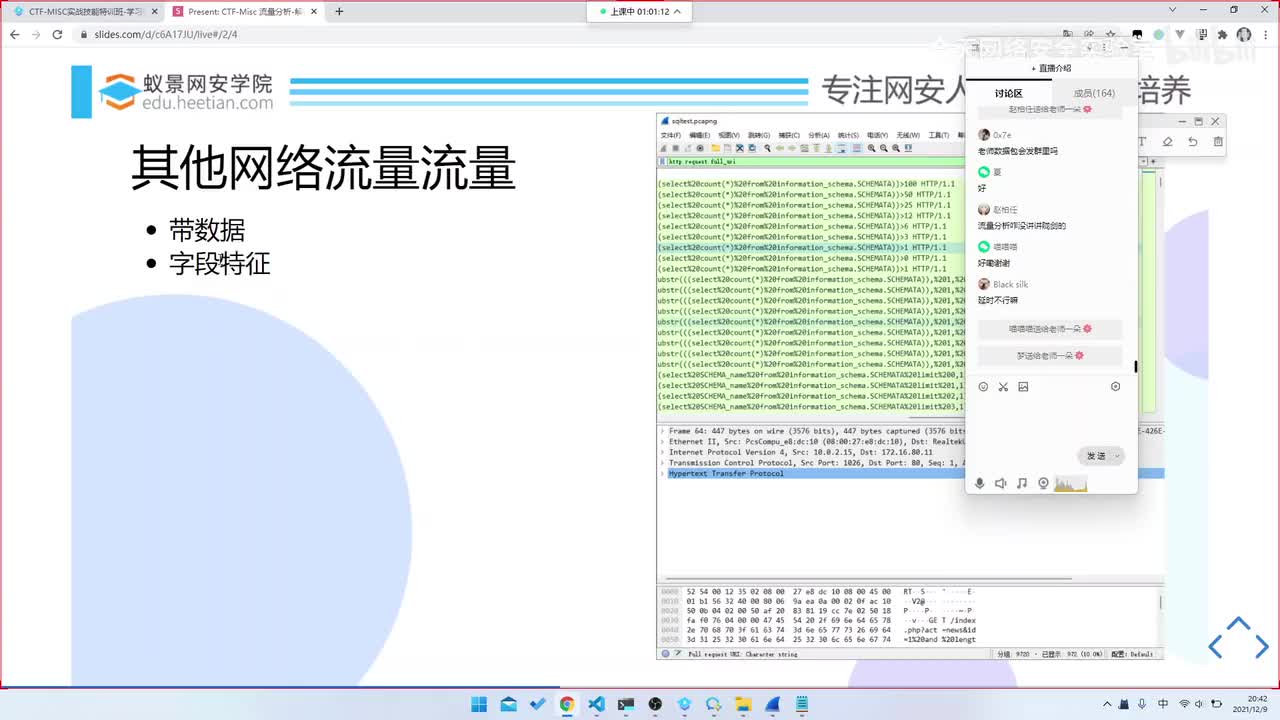Reload the slides page
Screen dimensions: 1280x720
[57, 34]
